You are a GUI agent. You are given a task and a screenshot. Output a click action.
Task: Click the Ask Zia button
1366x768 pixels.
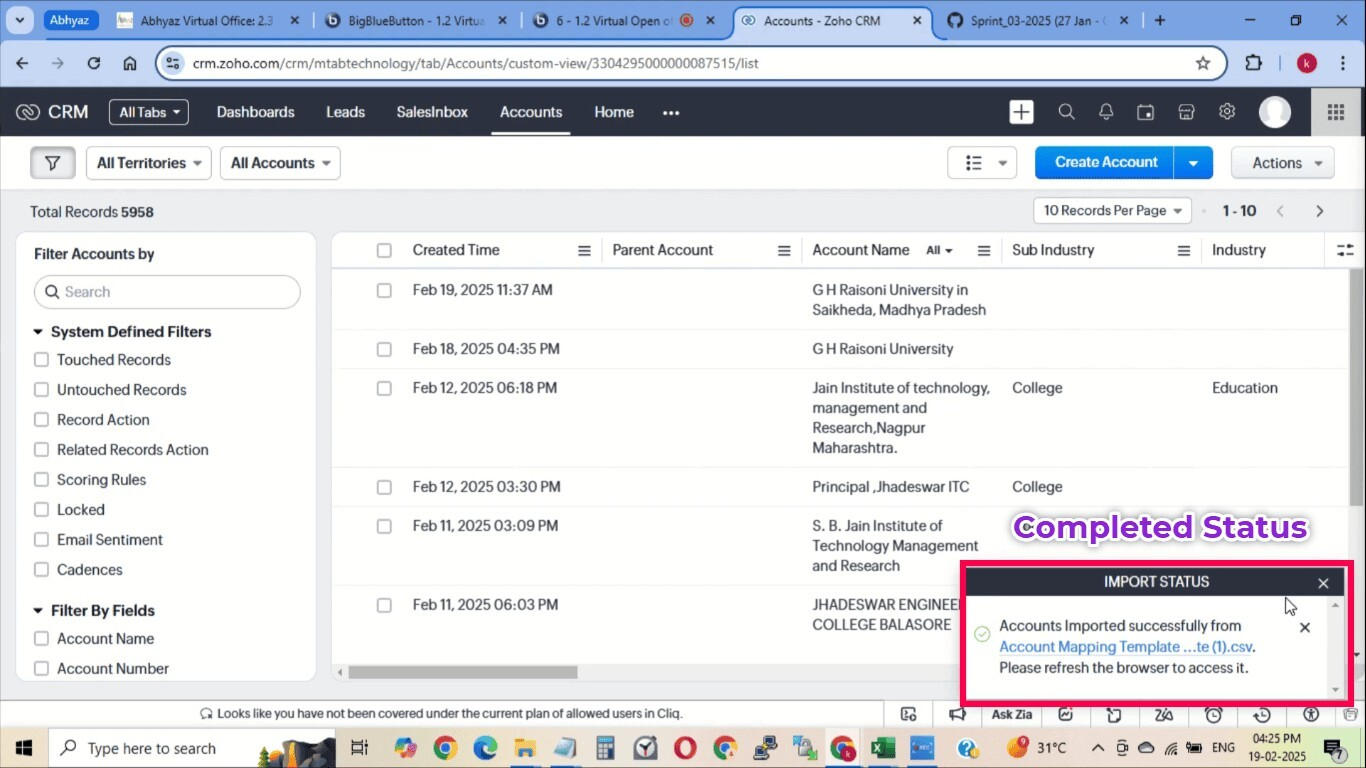(1011, 714)
